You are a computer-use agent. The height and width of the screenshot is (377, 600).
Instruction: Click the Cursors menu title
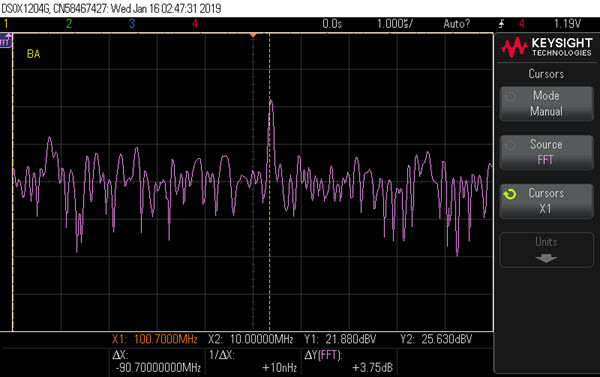546,73
